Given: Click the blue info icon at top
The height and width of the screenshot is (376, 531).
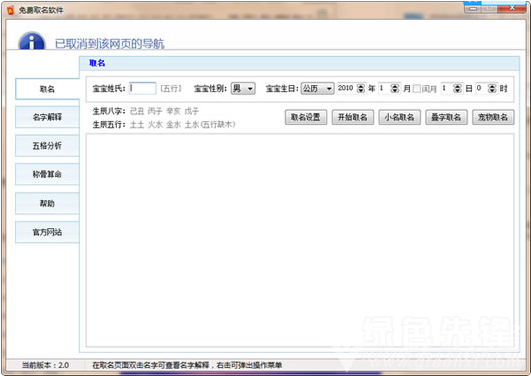Looking at the screenshot, I should tap(32, 41).
